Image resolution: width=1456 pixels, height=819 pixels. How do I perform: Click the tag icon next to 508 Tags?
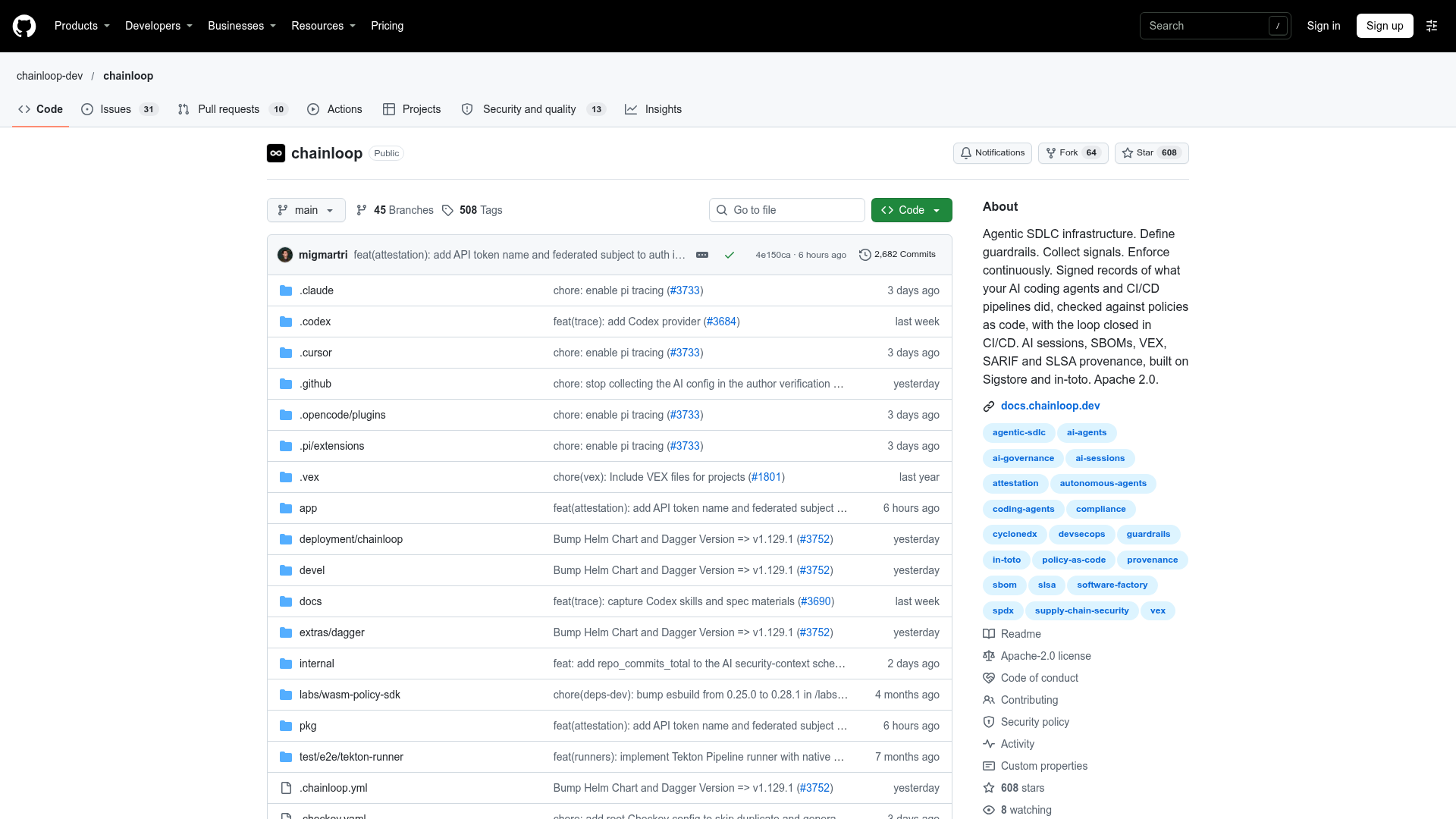[447, 210]
